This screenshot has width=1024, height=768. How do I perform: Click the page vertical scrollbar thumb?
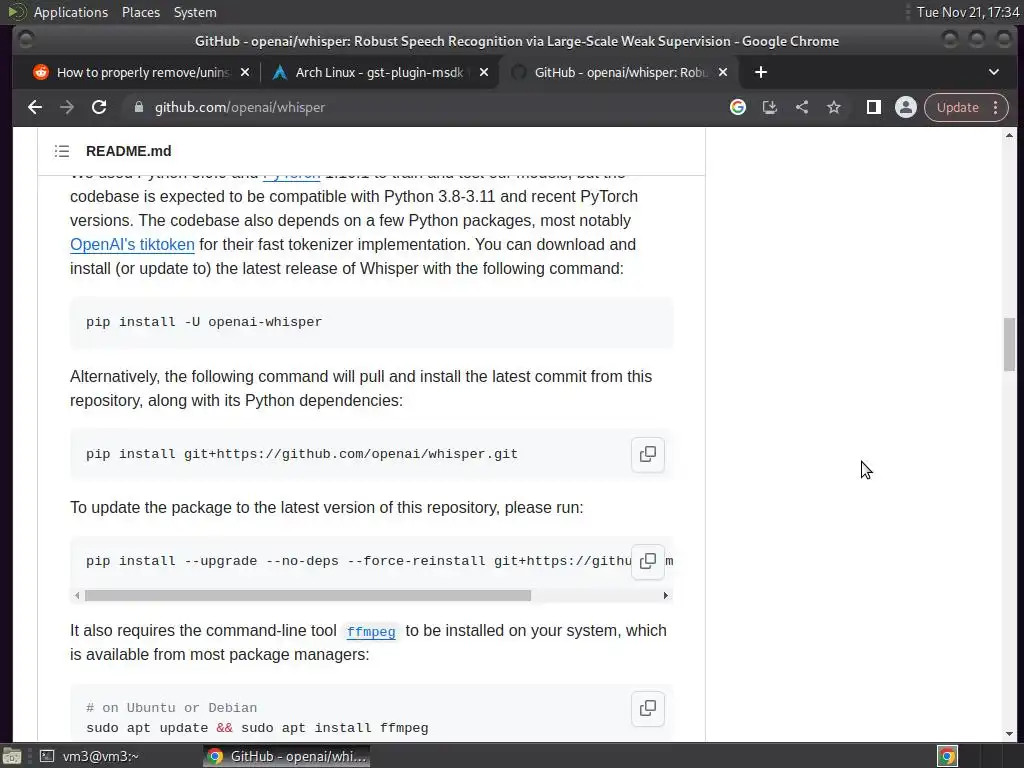point(1010,344)
